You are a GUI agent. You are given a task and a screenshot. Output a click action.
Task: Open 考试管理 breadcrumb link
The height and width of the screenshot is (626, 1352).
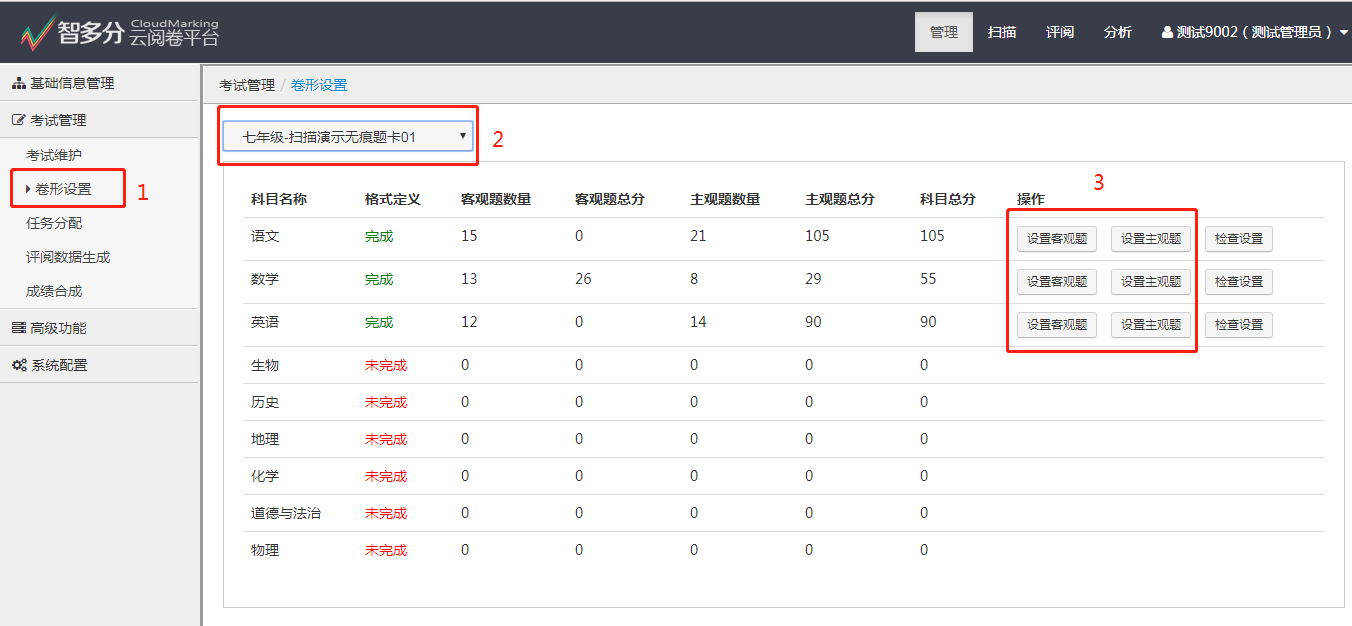tap(247, 84)
